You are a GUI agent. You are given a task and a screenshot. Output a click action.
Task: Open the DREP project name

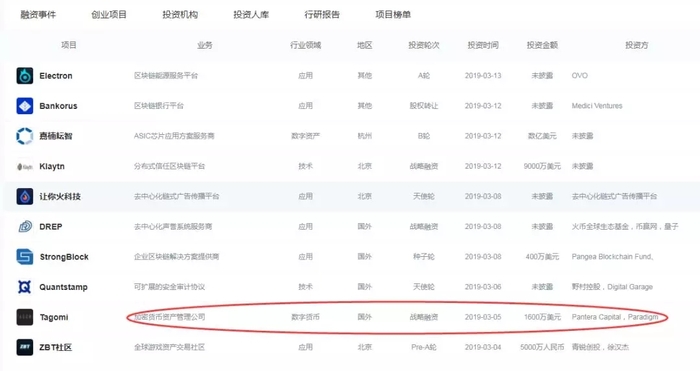(51, 227)
